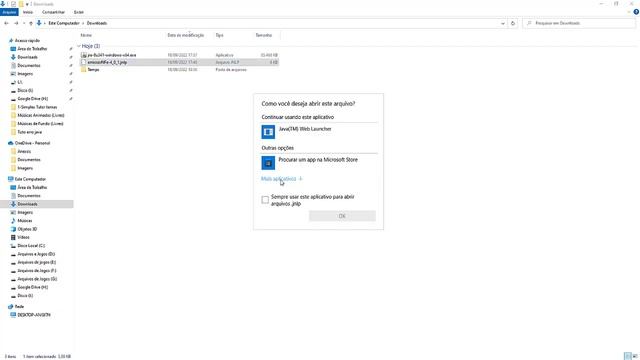Click the Microsoft Store icon in the dialog
This screenshot has width=640, height=360.
coord(268,163)
